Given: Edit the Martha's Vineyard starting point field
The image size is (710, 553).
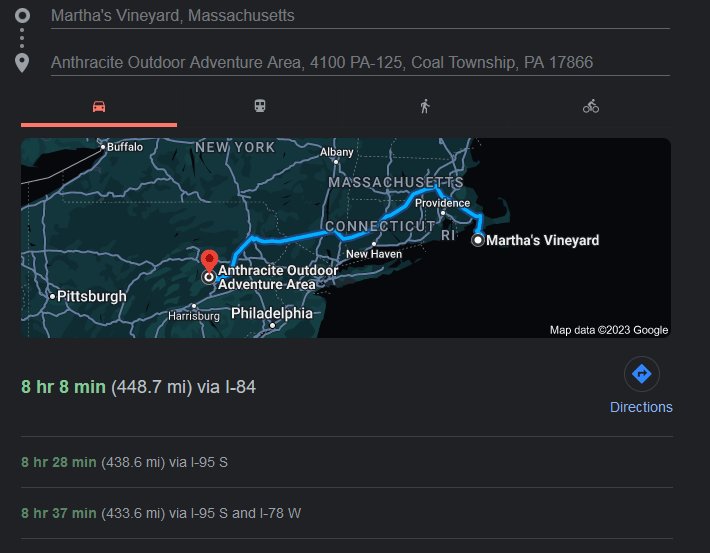Looking at the screenshot, I should [x=360, y=16].
